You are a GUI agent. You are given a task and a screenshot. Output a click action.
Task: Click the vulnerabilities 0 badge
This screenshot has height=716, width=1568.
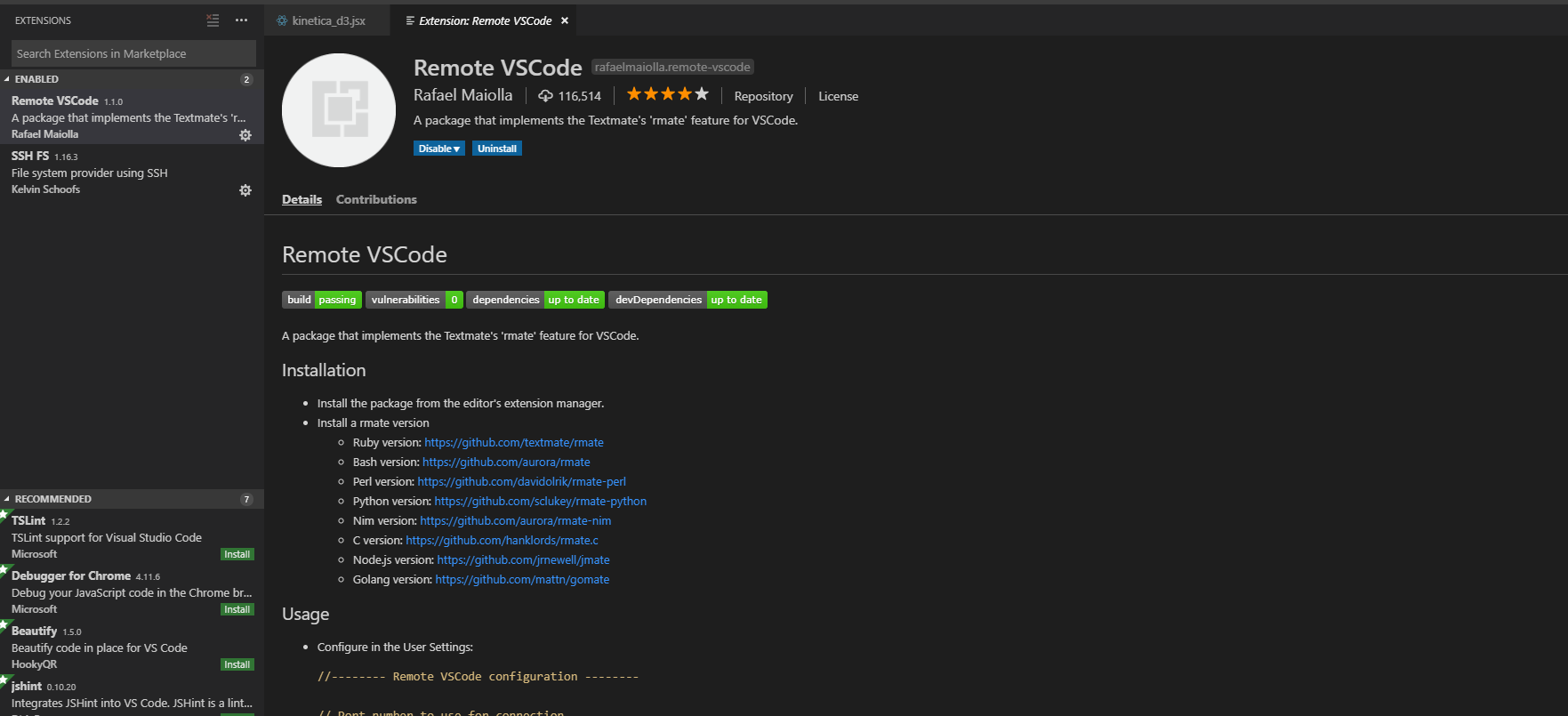click(x=414, y=300)
